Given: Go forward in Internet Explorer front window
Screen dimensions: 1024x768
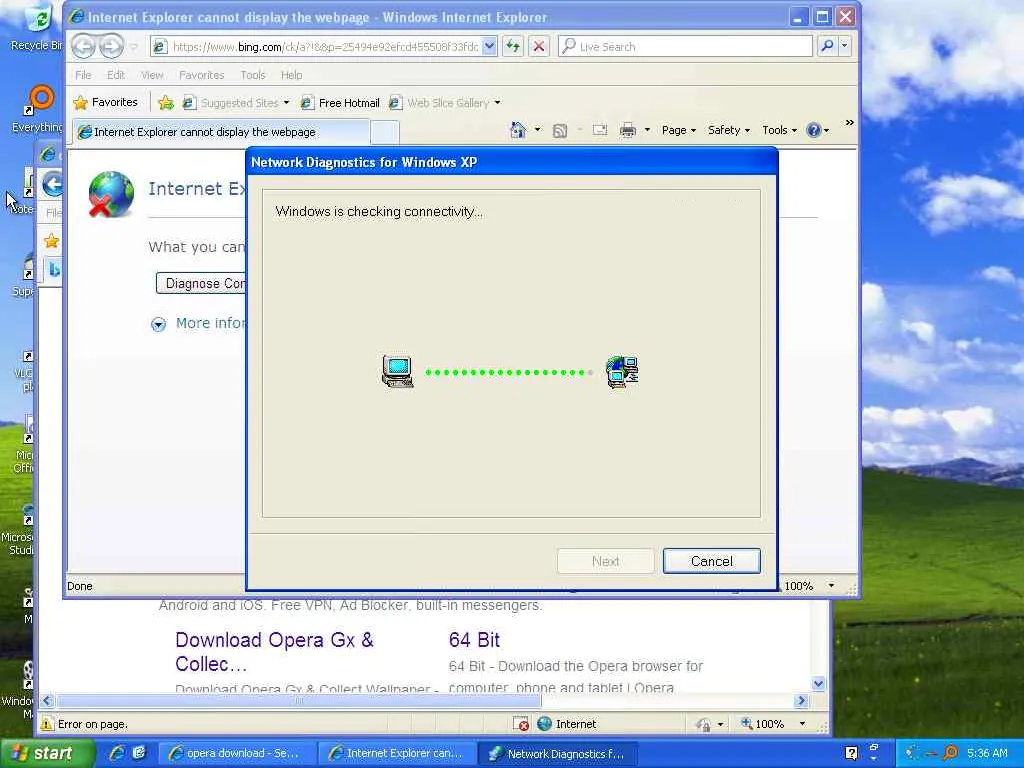Looking at the screenshot, I should click(111, 46).
